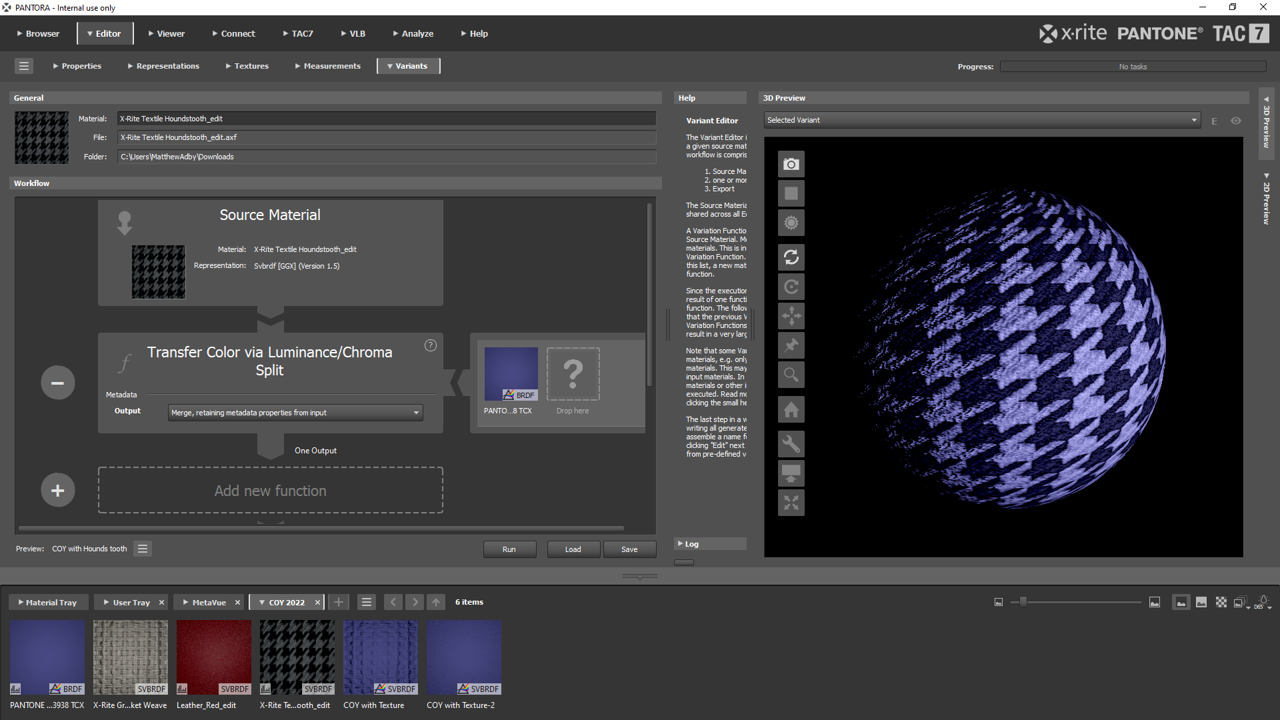The height and width of the screenshot is (720, 1280).
Task: Click the minus button to remove function
Action: [x=58, y=383]
